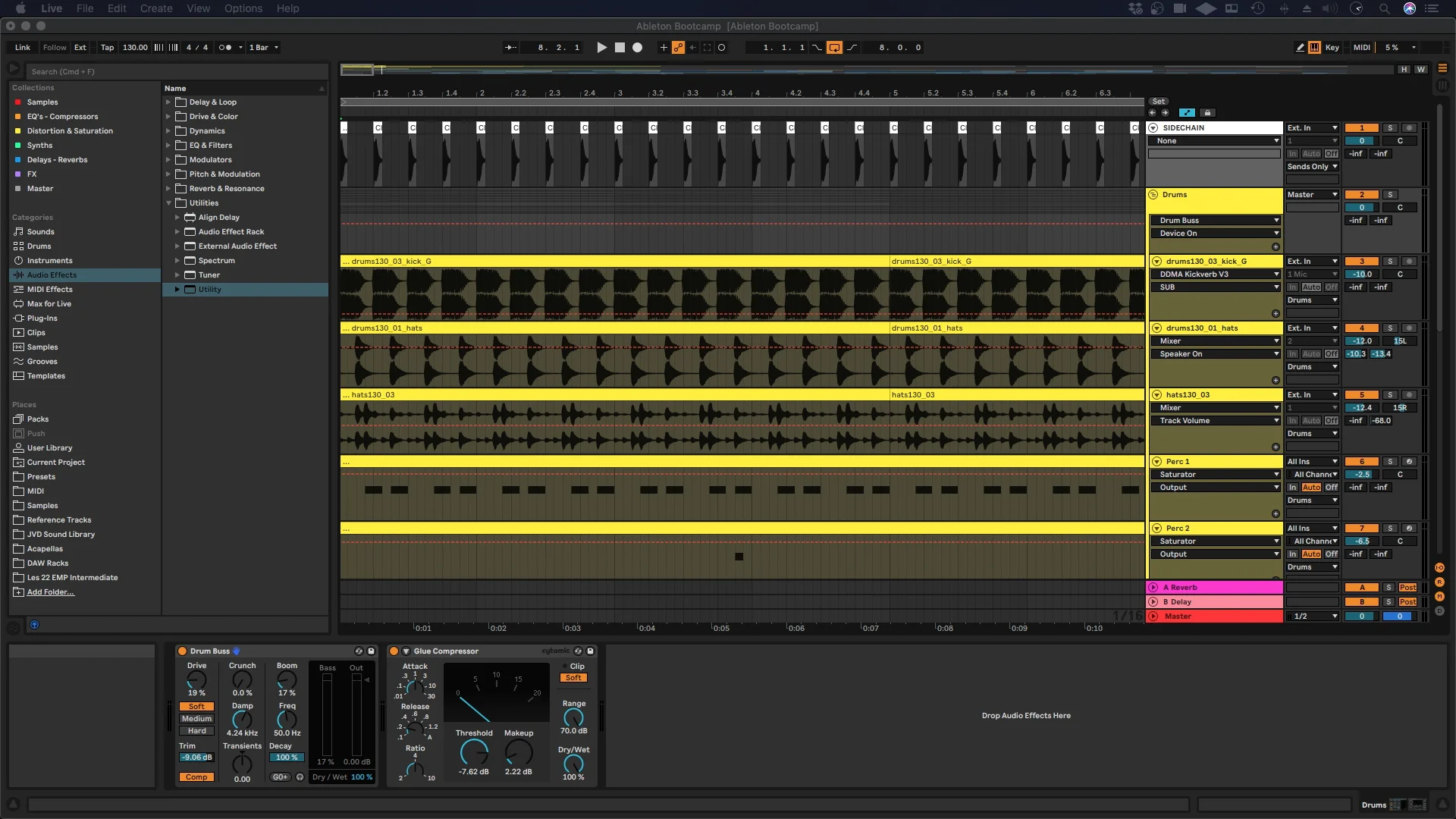
Task: Enable Draw Mode pencil icon
Action: click(1300, 47)
